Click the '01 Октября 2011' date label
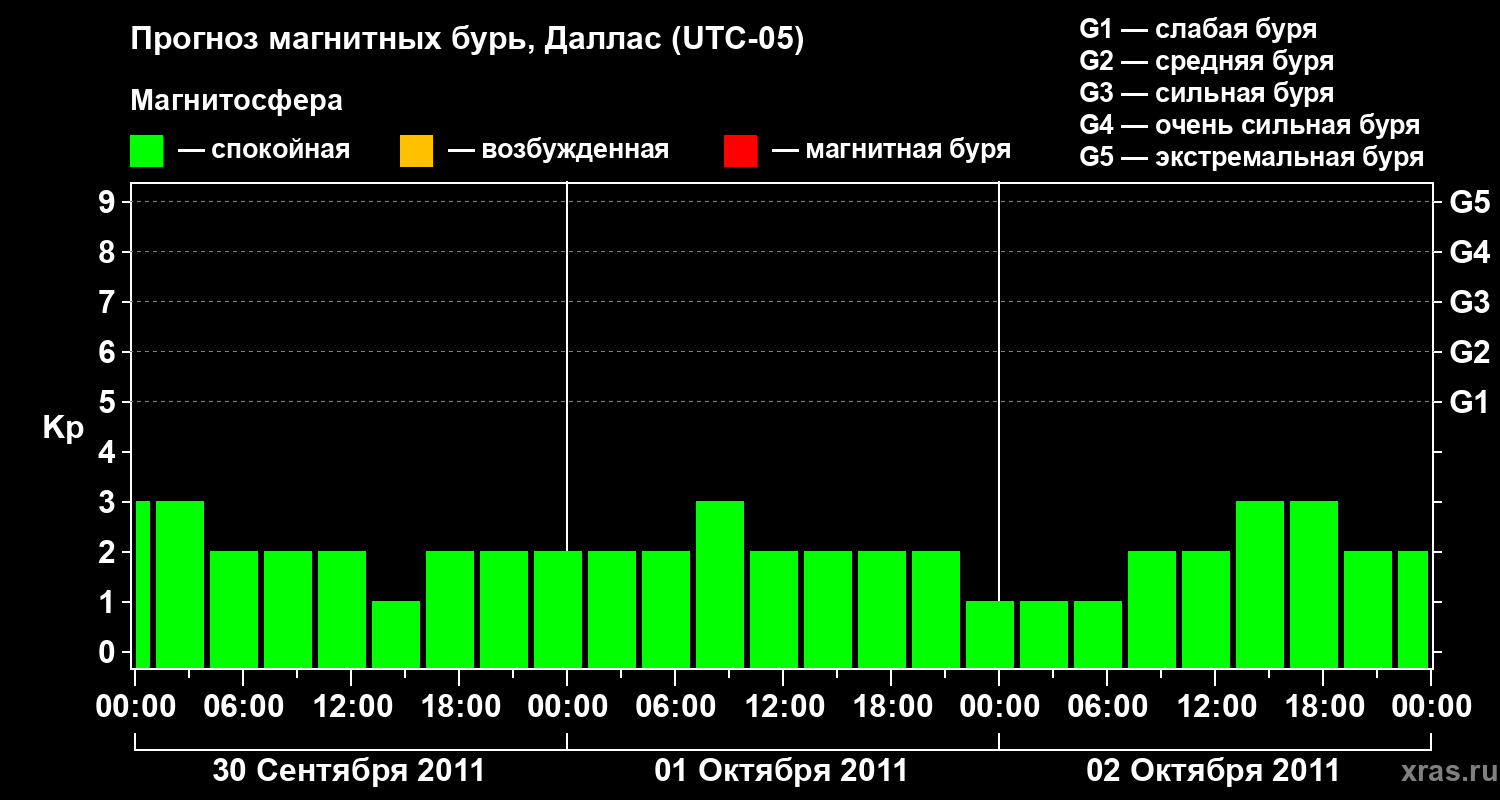Image resolution: width=1500 pixels, height=800 pixels. click(x=781, y=771)
